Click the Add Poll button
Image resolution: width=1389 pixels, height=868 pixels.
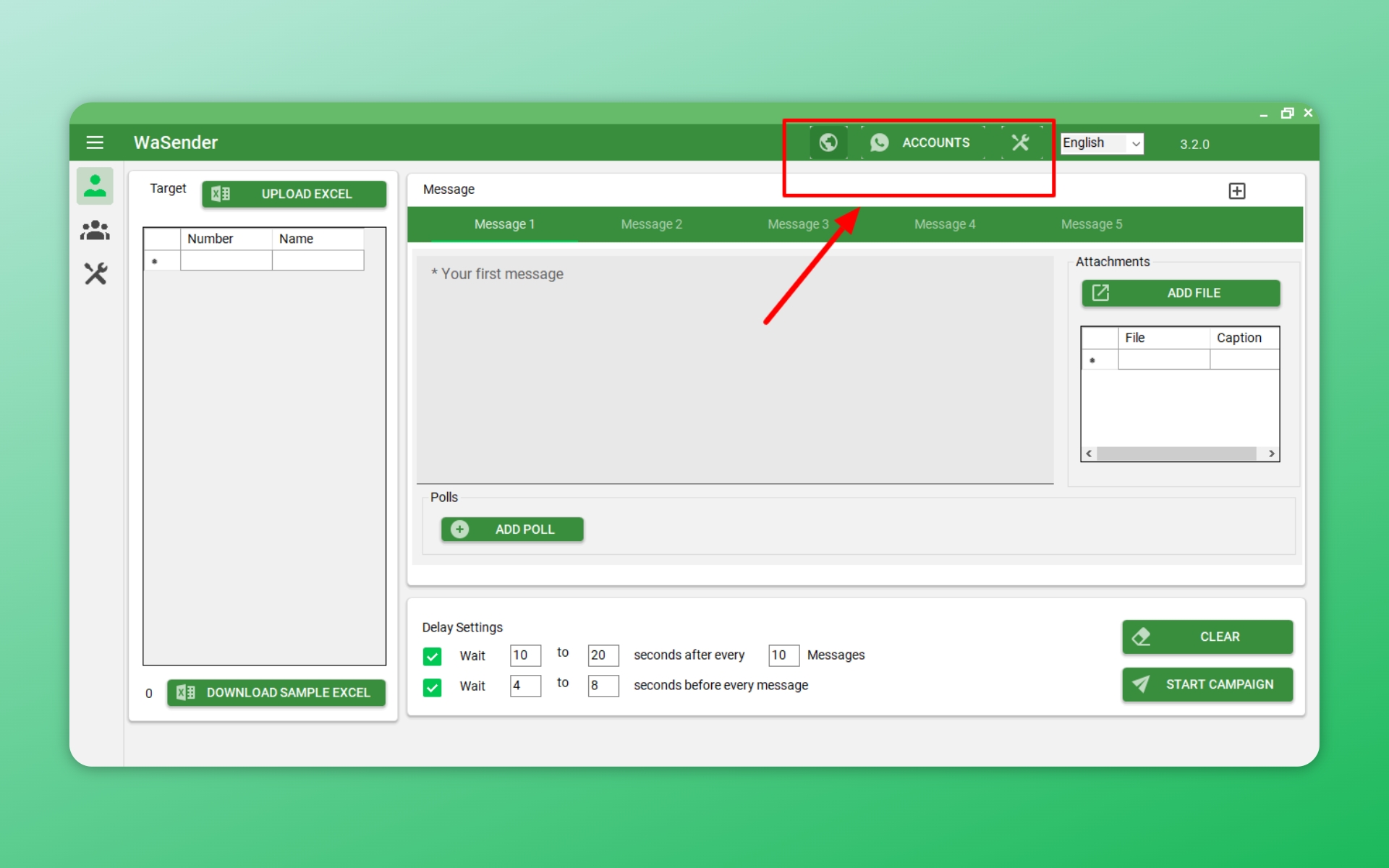tap(512, 529)
